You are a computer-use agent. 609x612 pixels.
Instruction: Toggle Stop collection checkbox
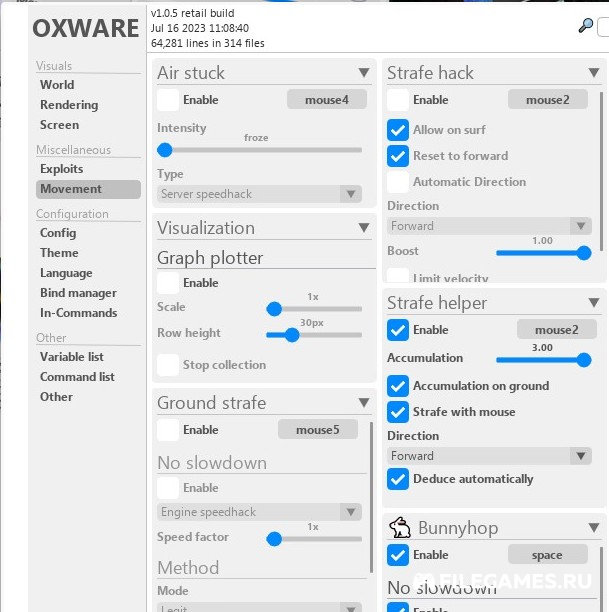pos(168,365)
